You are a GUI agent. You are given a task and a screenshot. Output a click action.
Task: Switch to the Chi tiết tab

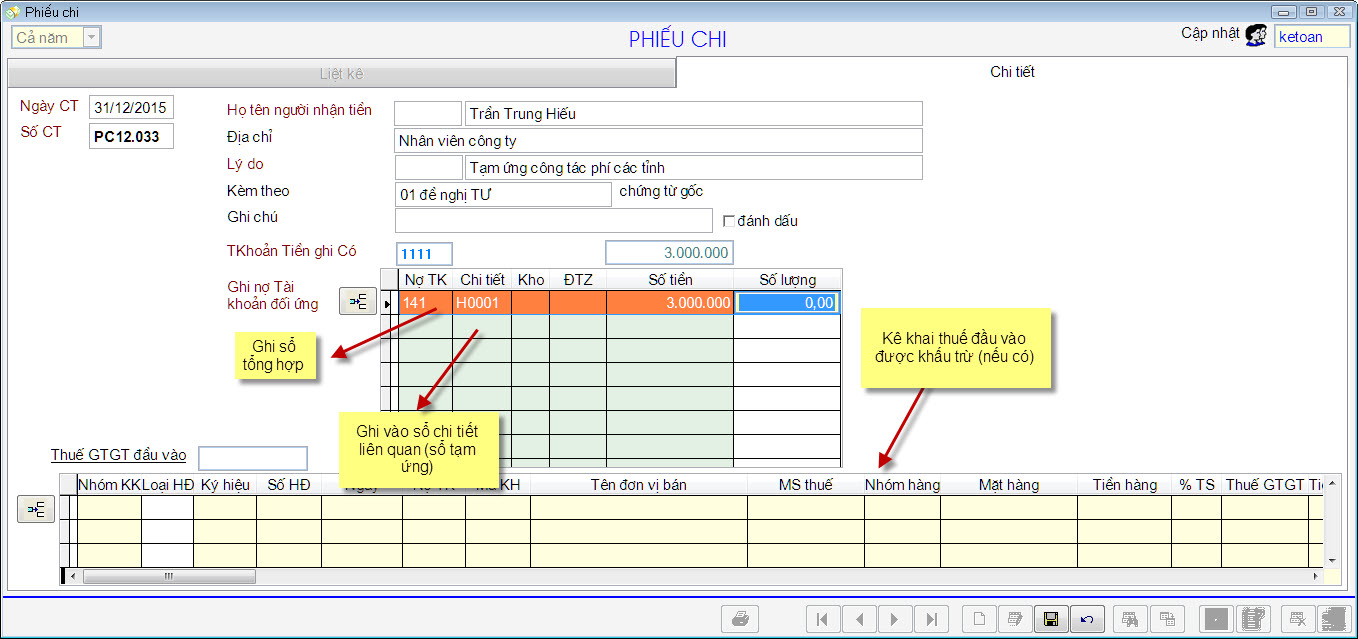point(1012,72)
